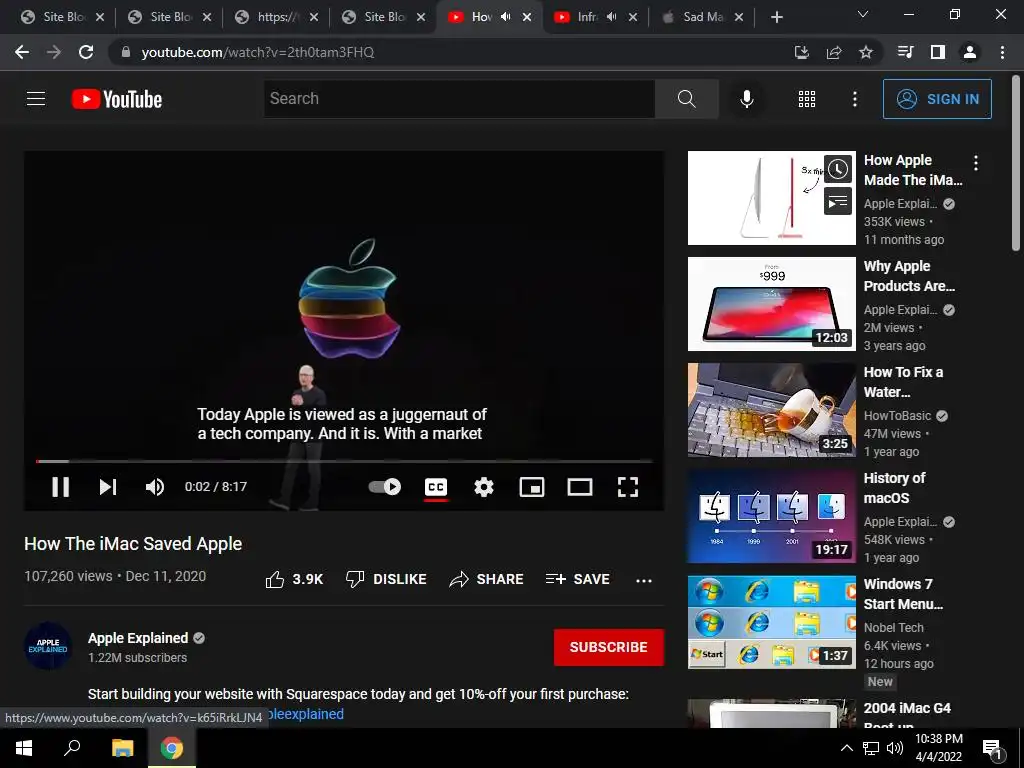This screenshot has height=768, width=1024.
Task: Toggle autoplay switch in player
Action: (385, 487)
